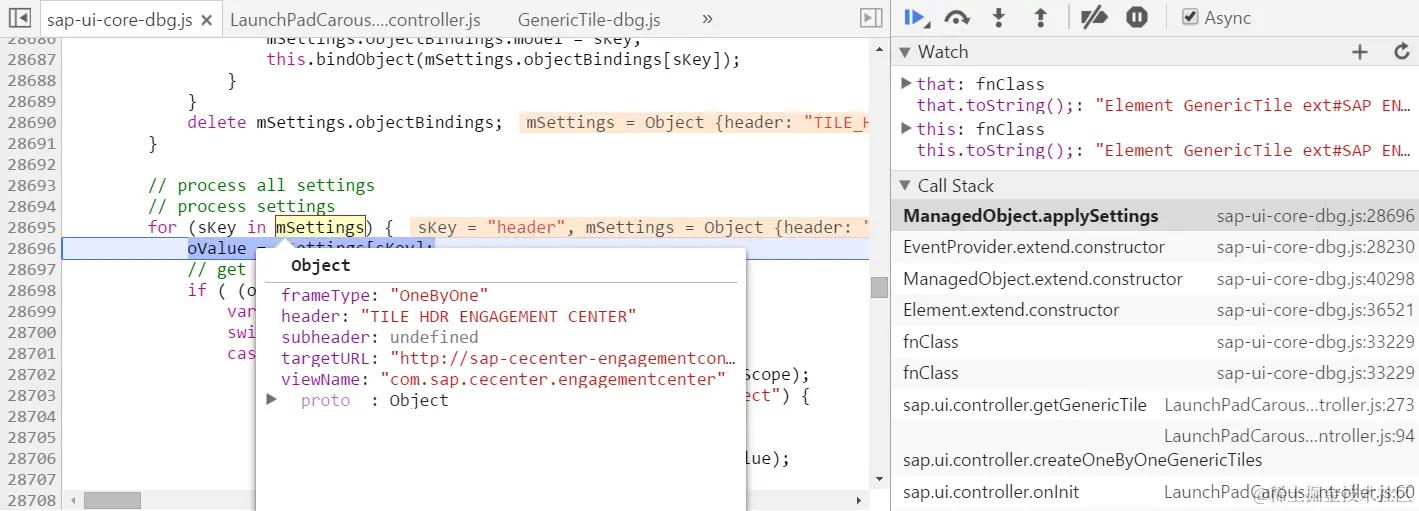
Task: Expand the 'this: fnClass' watch entry
Action: (x=906, y=128)
